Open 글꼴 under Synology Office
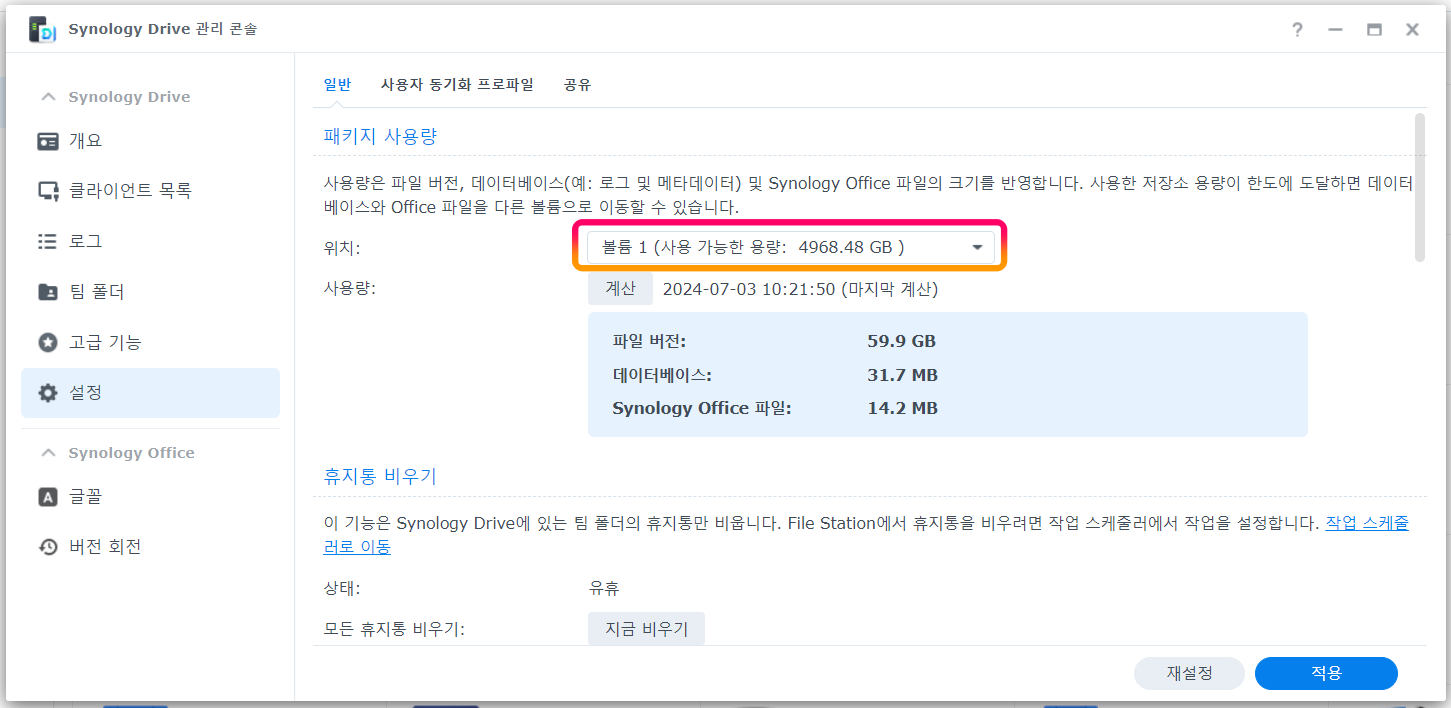1451x708 pixels. pos(150,497)
